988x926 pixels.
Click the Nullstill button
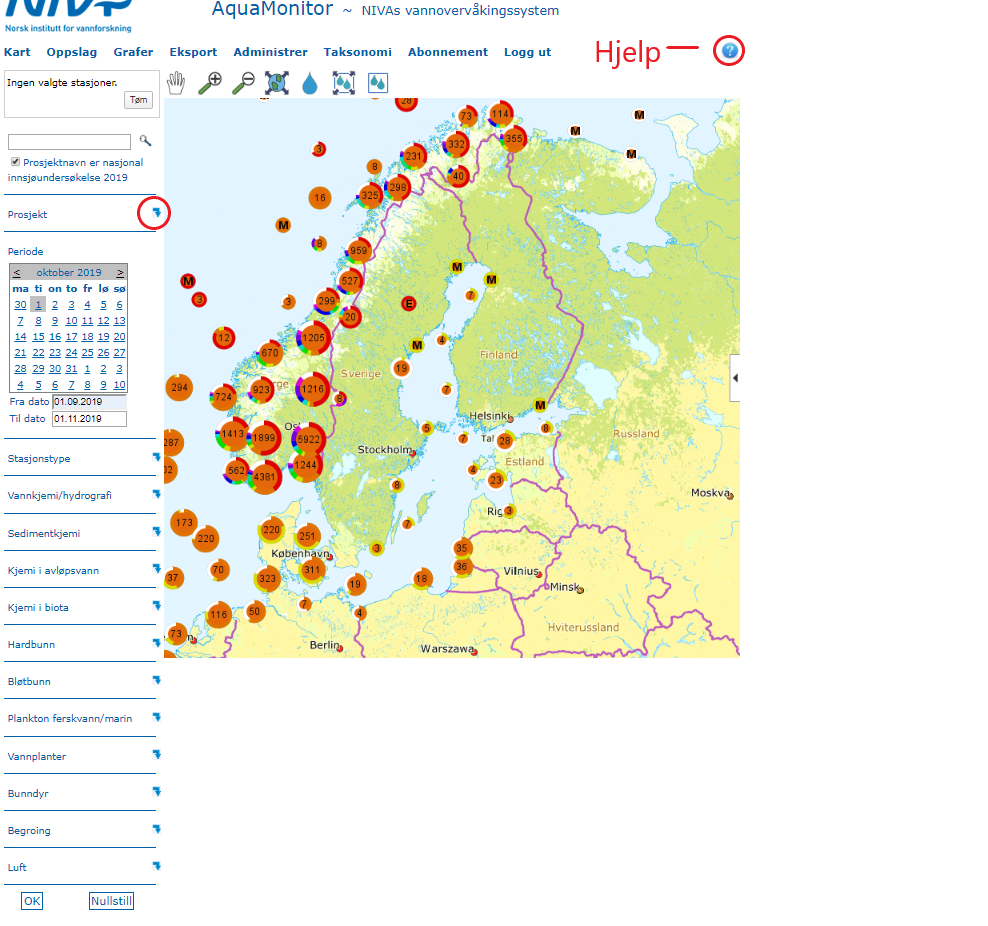click(x=111, y=901)
